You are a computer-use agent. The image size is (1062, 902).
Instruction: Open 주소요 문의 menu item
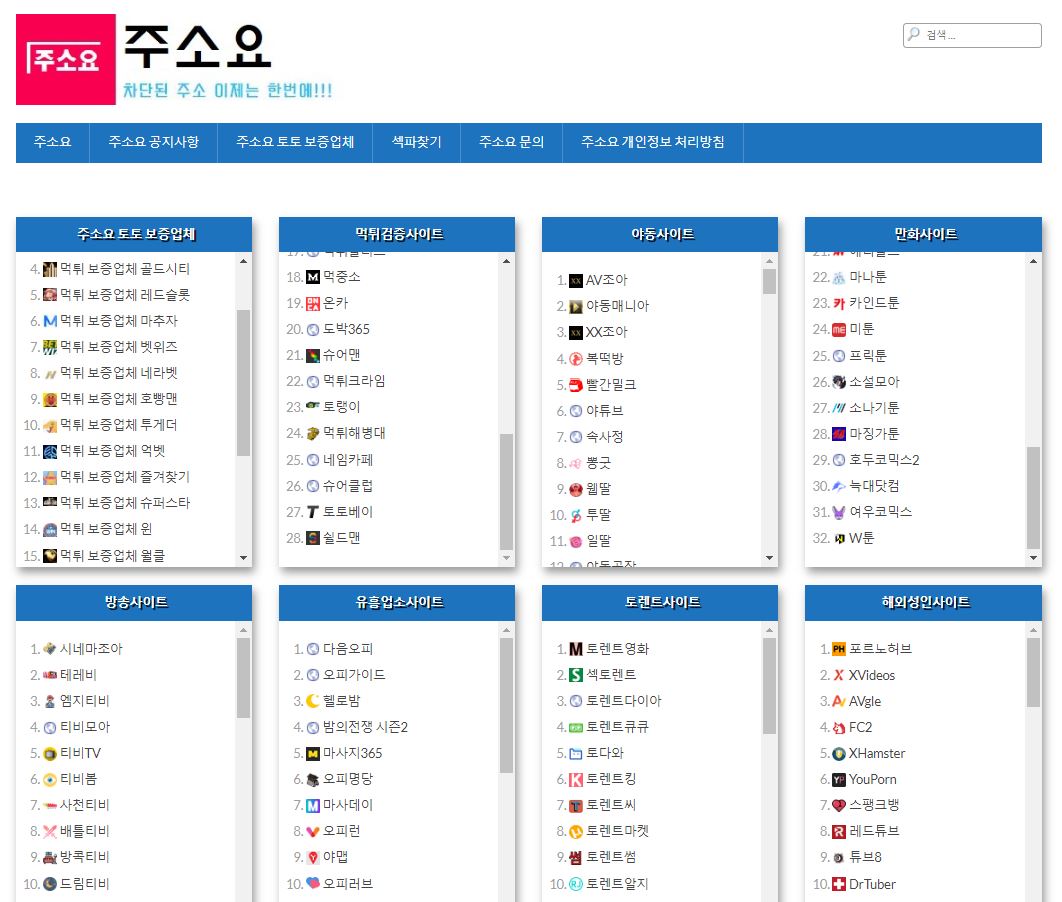point(511,142)
